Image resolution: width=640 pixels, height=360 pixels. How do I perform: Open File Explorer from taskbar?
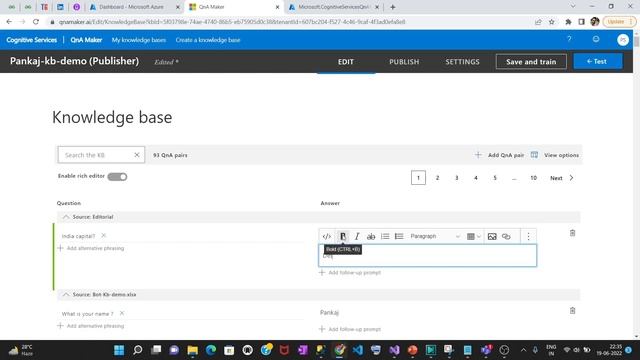192,350
